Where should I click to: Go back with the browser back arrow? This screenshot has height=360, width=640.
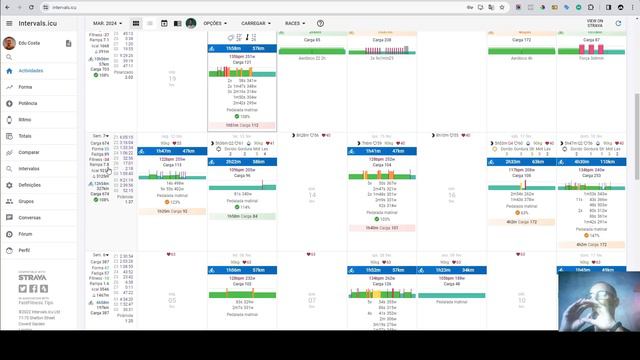pyautogui.click(x=7, y=7)
